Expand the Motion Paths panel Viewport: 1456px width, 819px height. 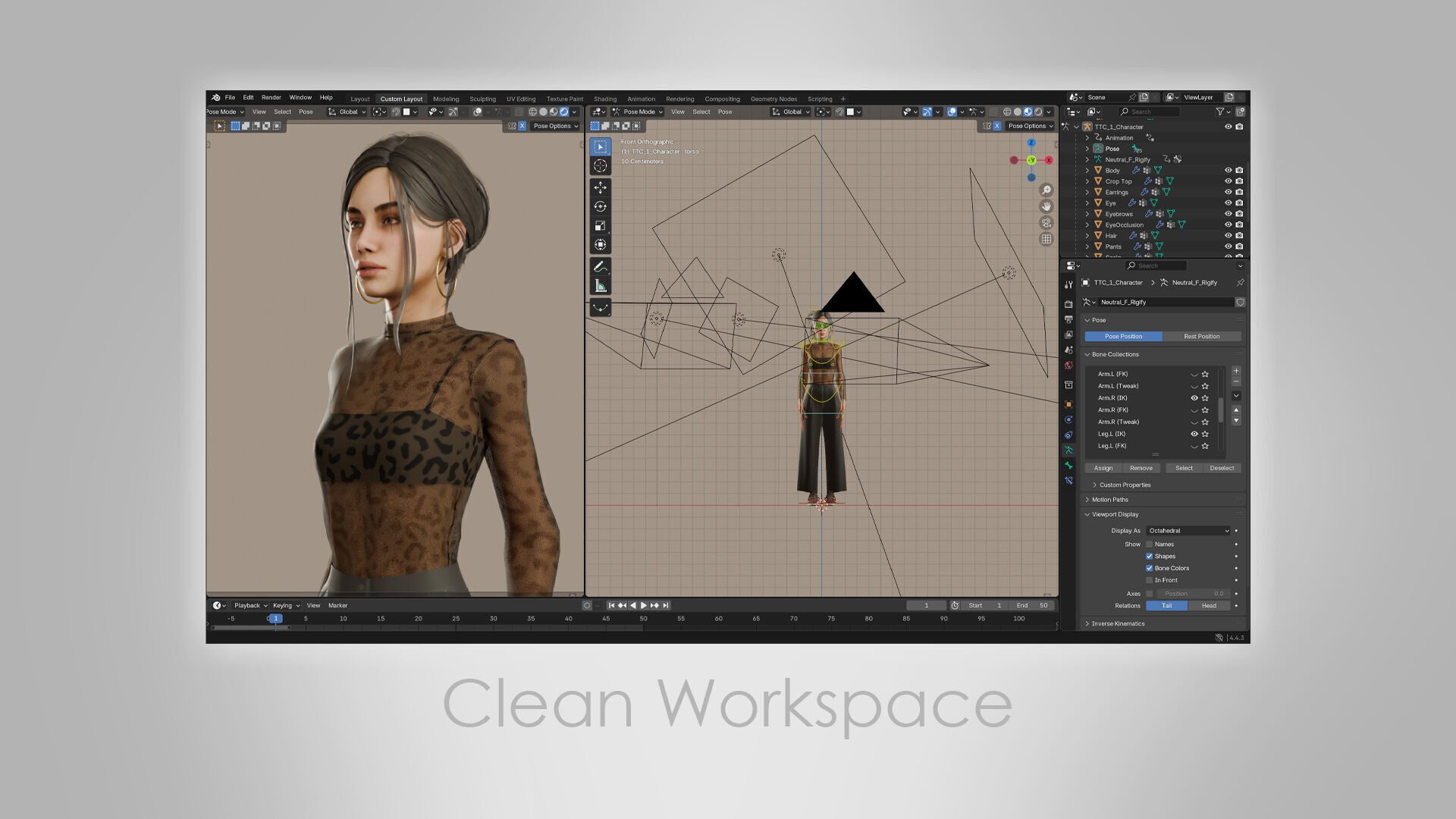(1109, 500)
